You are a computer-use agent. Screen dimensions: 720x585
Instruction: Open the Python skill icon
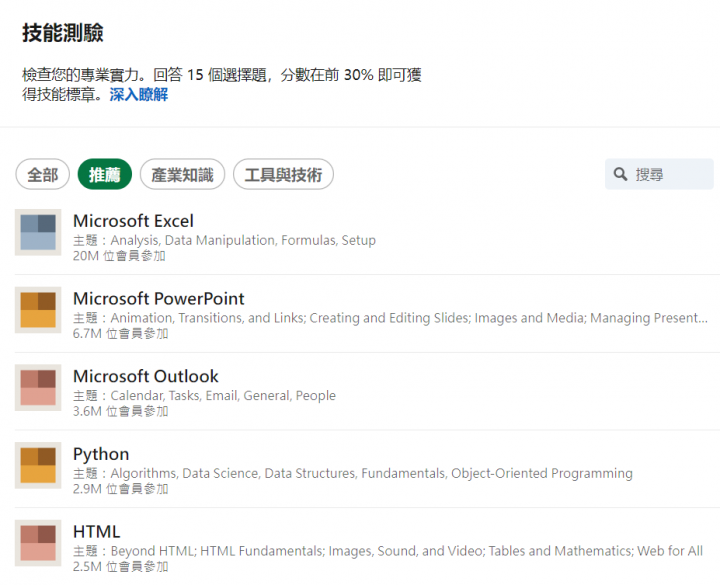[38, 465]
